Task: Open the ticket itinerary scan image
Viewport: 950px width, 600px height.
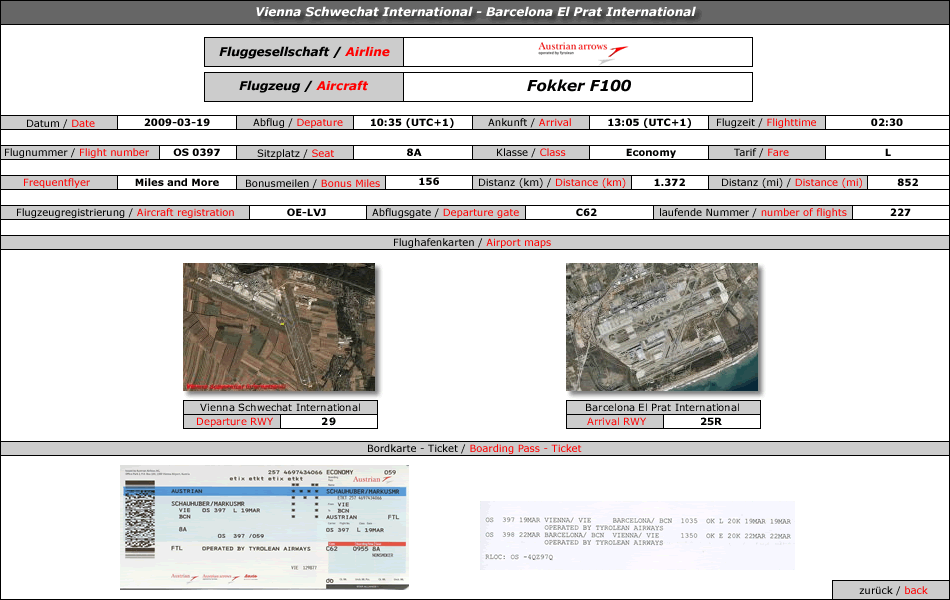Action: (x=637, y=535)
